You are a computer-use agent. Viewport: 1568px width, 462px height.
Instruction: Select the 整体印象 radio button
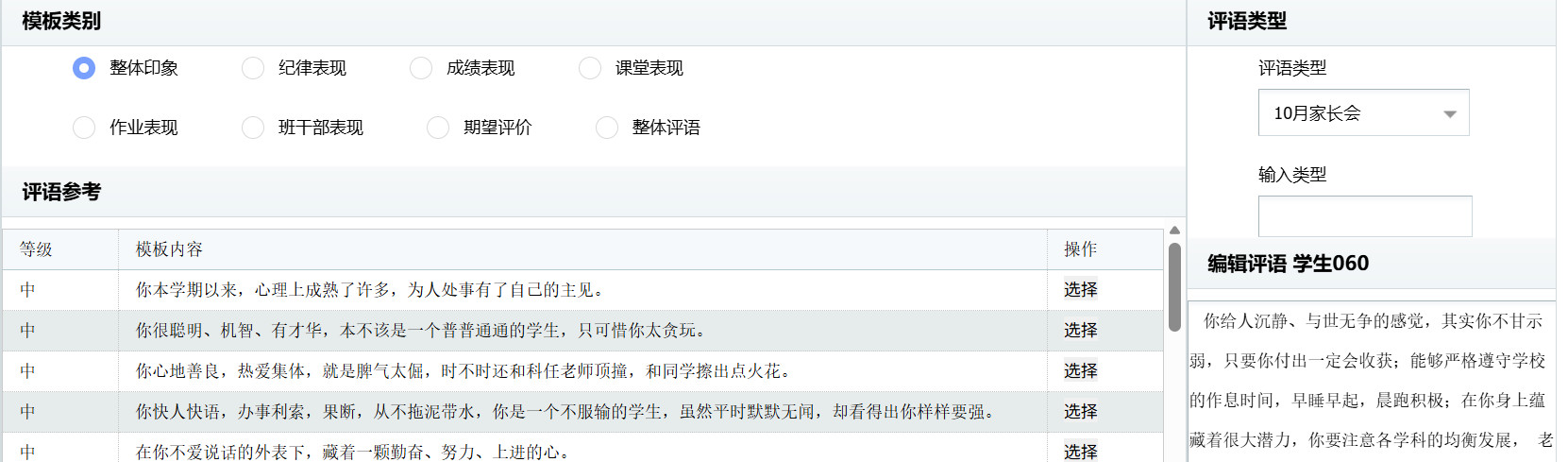[x=84, y=68]
